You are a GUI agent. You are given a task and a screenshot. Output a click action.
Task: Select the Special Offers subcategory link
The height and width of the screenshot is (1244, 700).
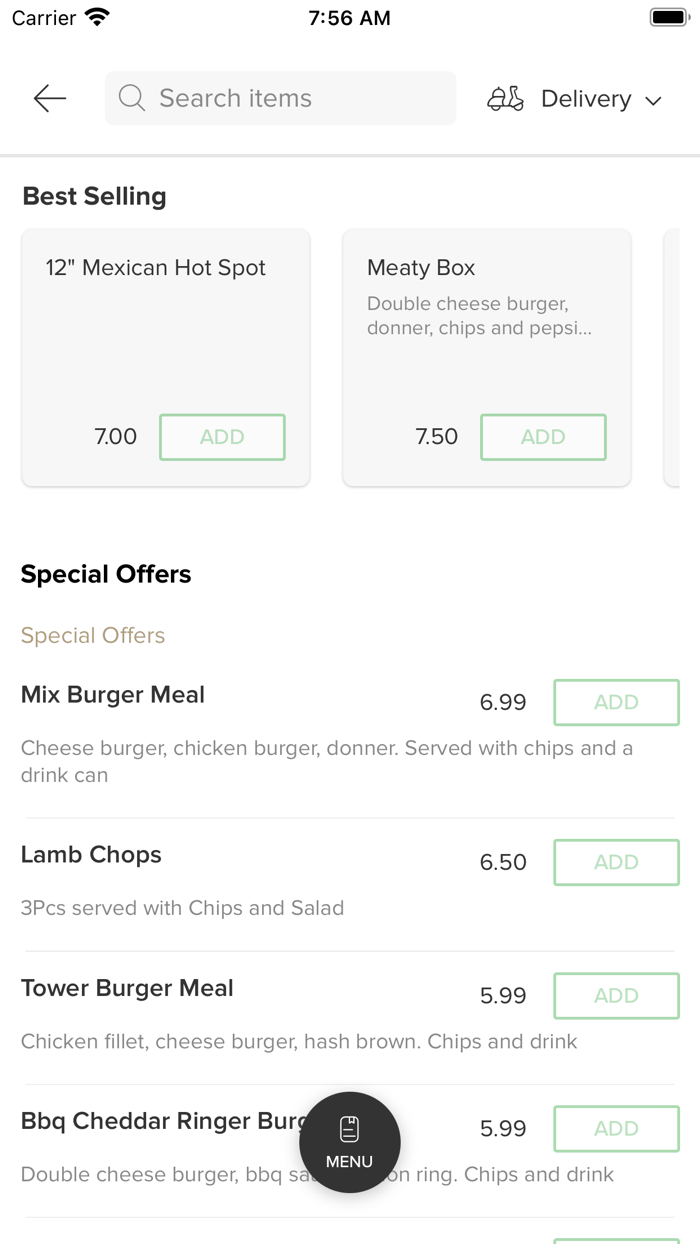93,635
